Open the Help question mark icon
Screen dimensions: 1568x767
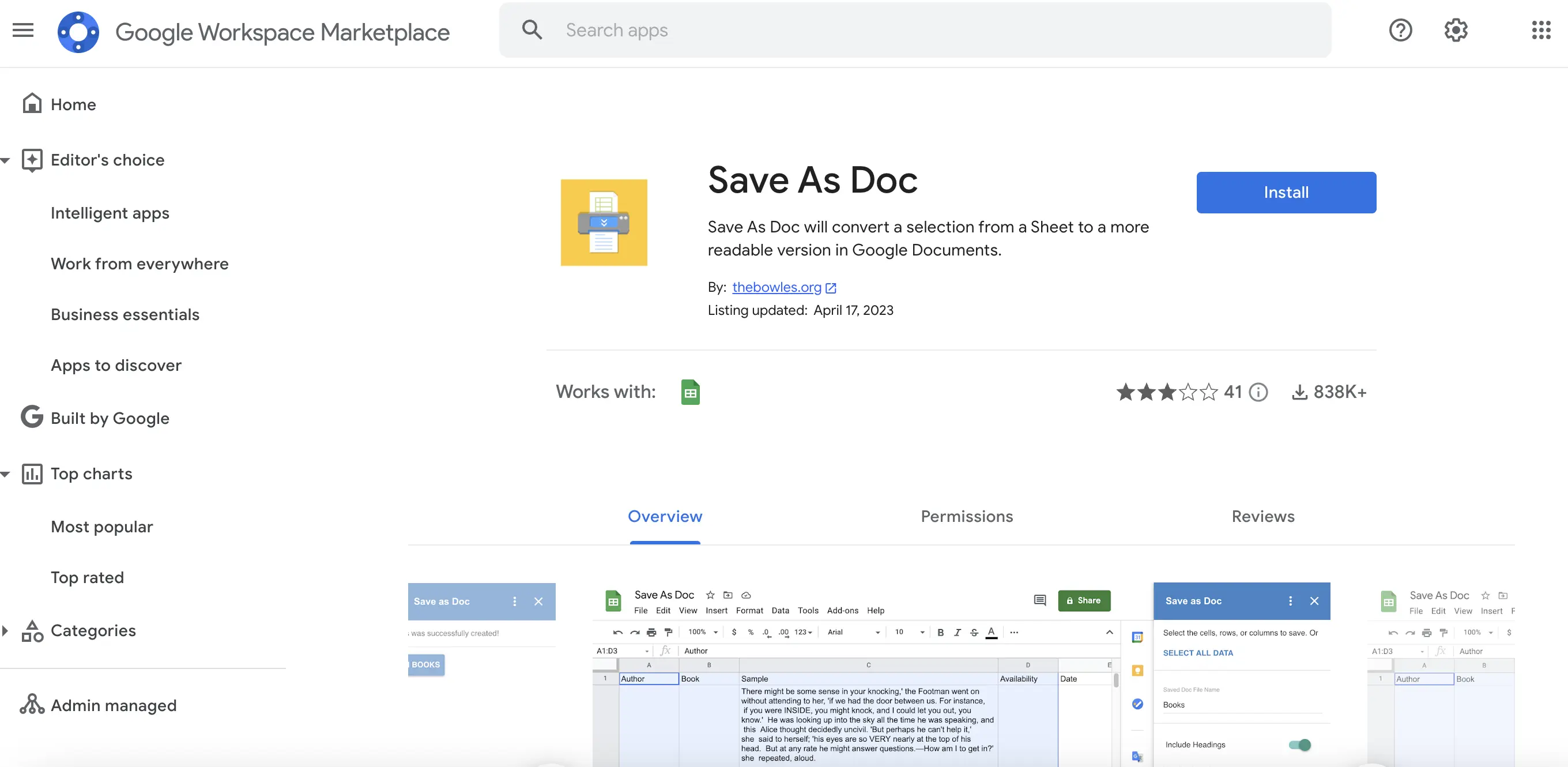point(1400,30)
